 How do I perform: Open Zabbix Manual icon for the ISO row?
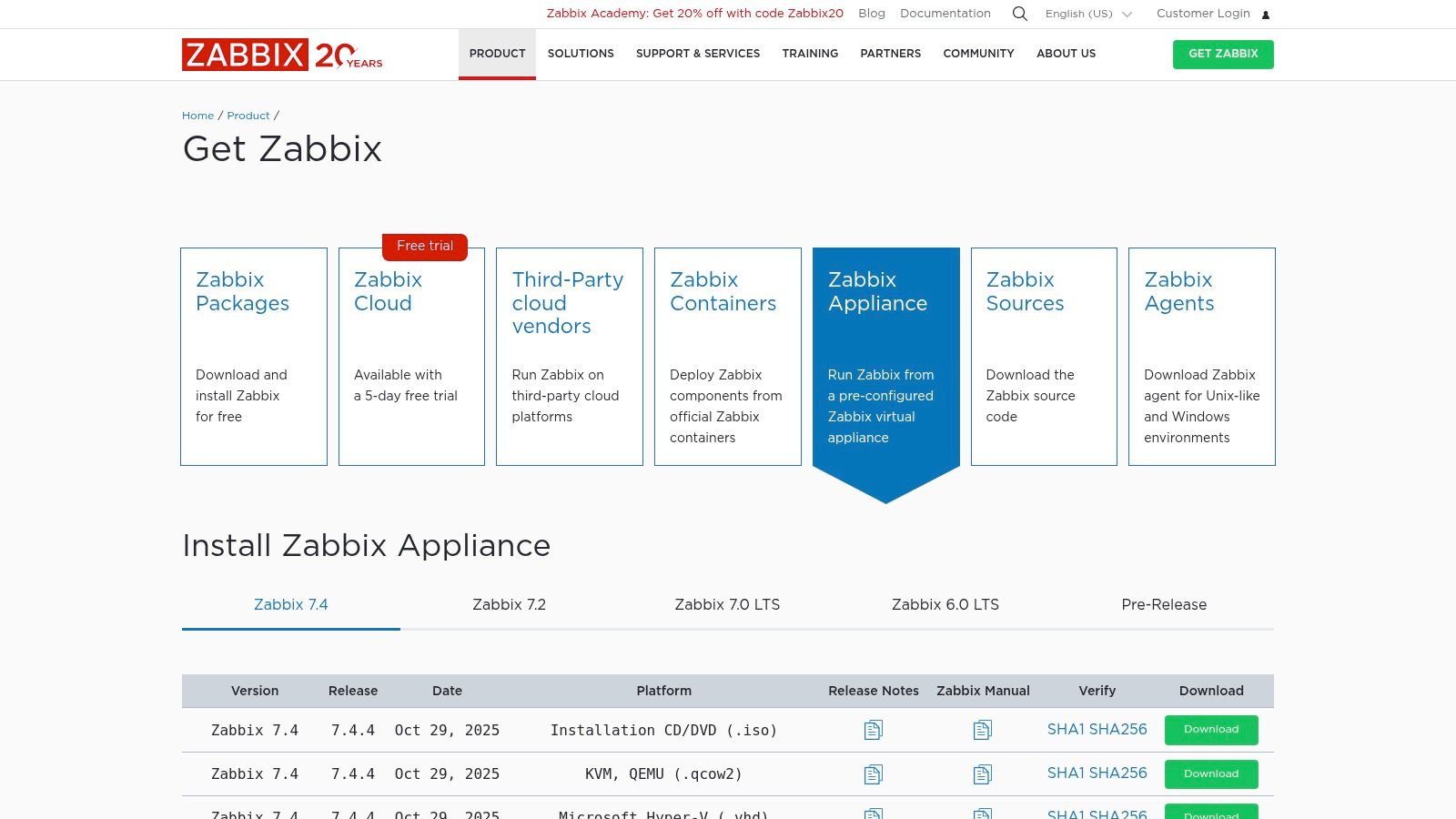[x=983, y=729]
